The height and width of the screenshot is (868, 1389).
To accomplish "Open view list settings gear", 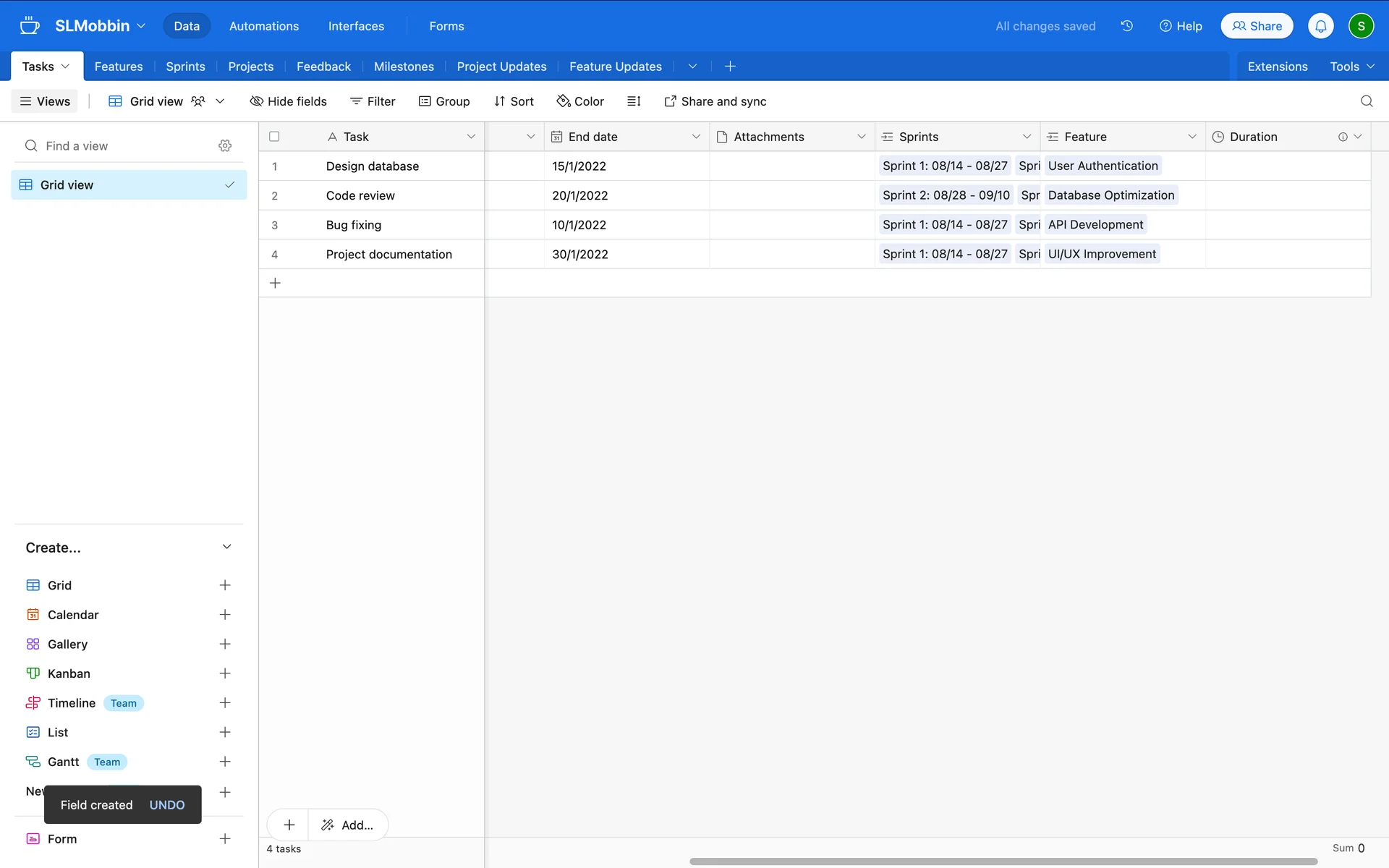I will coord(225,146).
